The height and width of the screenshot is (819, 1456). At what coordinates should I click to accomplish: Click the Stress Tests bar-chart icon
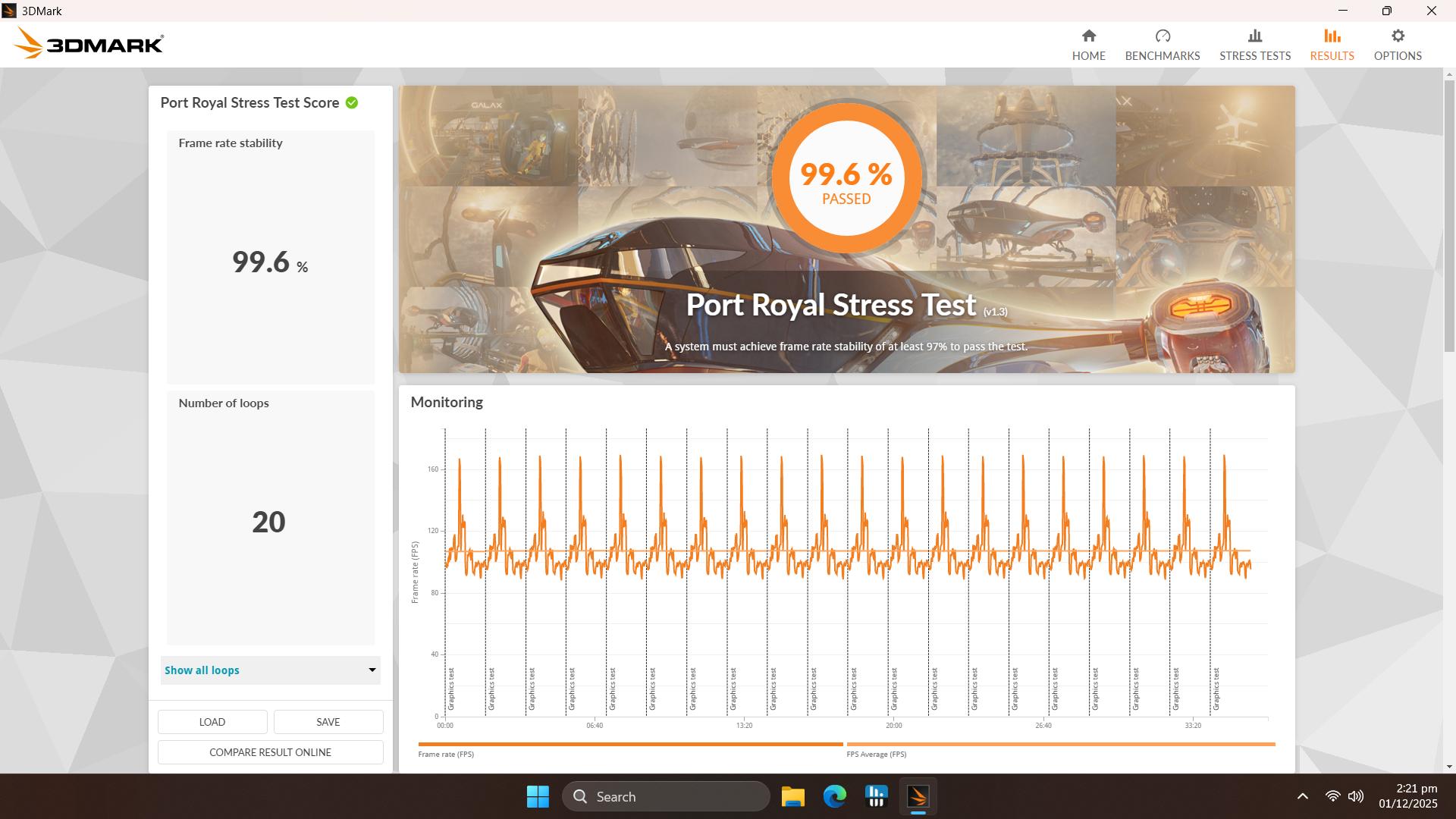point(1255,36)
